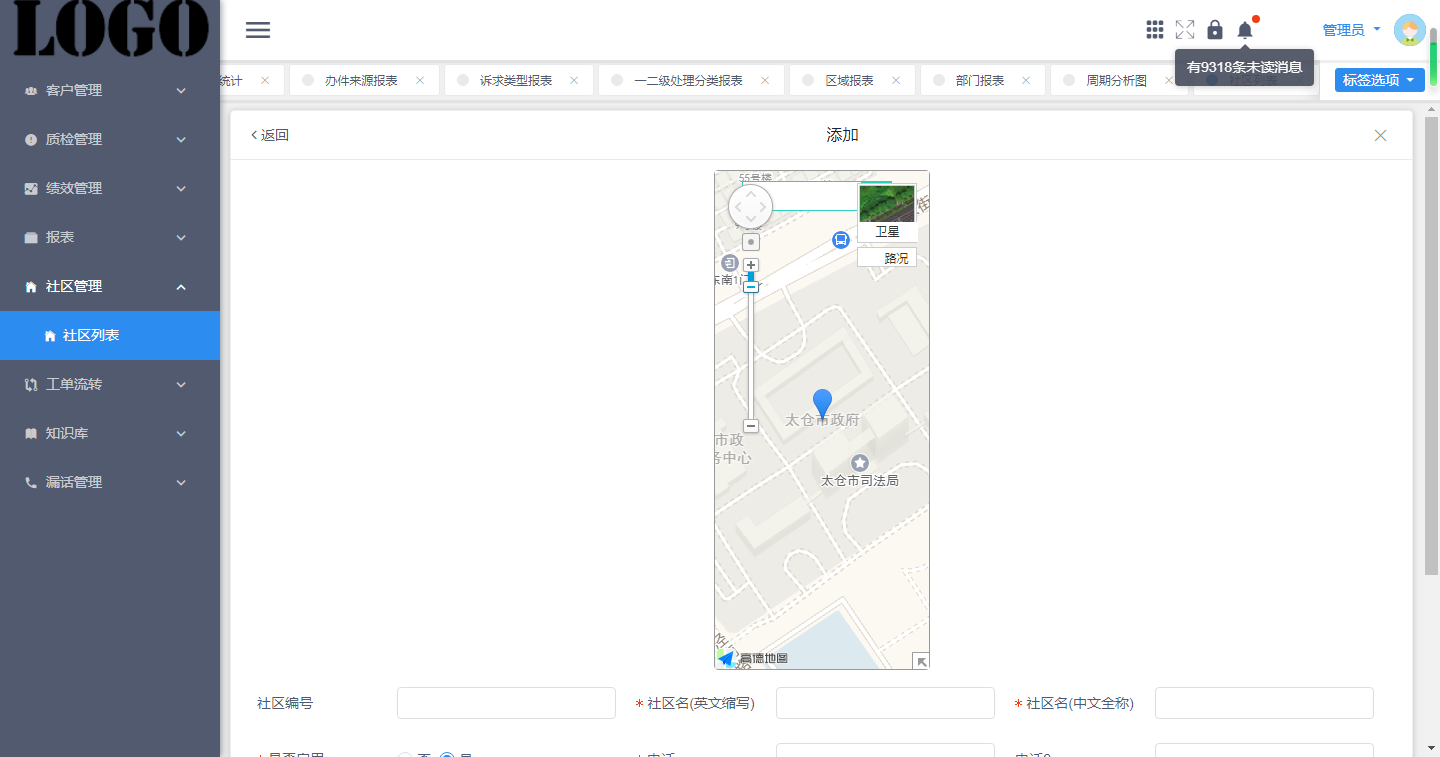Click the 质检管理 sidebar icon

31,140
